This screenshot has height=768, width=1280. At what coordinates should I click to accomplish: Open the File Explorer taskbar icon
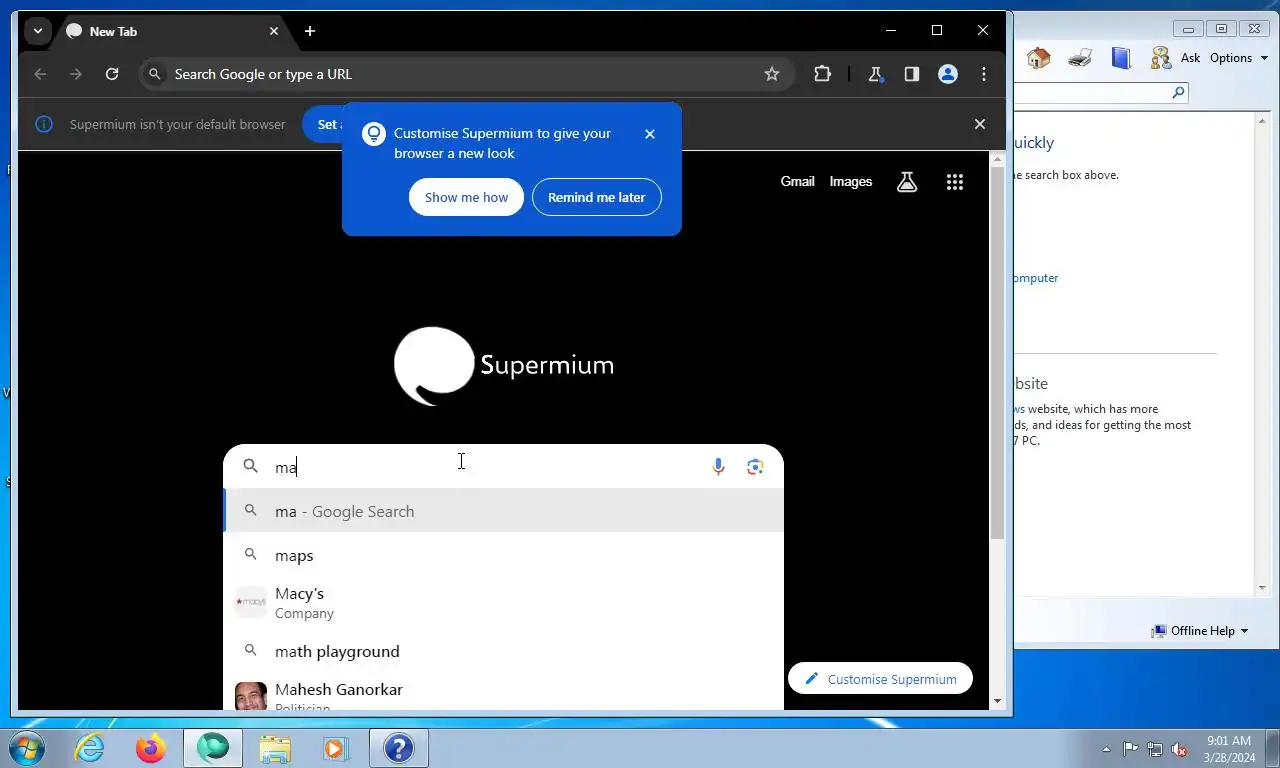(275, 748)
